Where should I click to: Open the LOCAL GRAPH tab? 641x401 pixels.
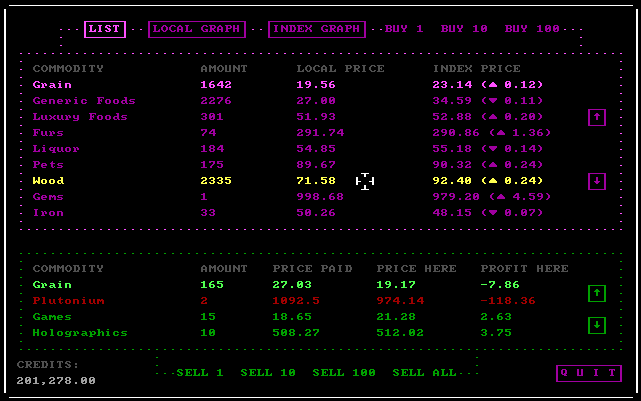[x=196, y=29]
